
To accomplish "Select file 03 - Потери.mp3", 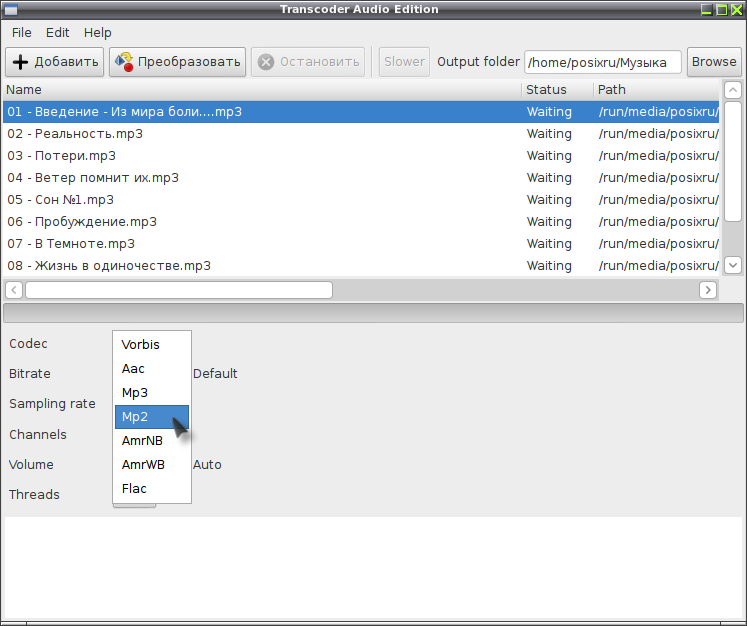I will click(x=361, y=156).
